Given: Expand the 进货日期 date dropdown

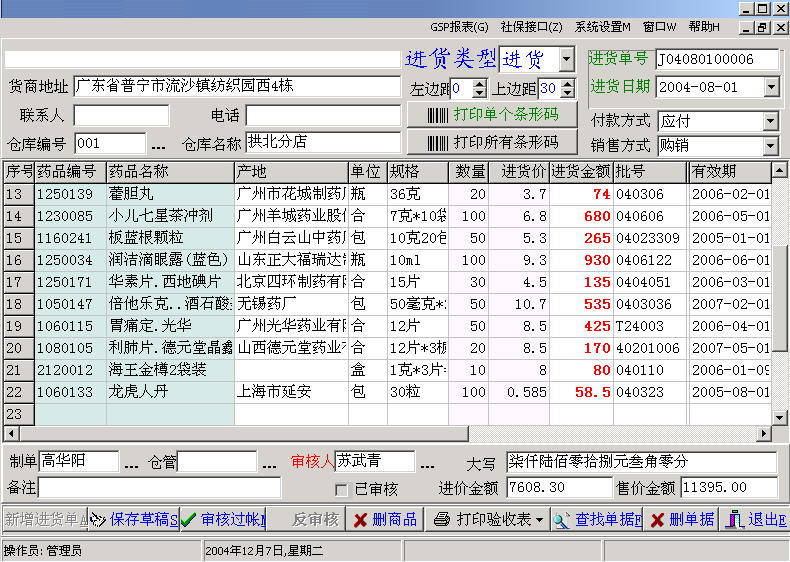Looking at the screenshot, I should click(771, 87).
